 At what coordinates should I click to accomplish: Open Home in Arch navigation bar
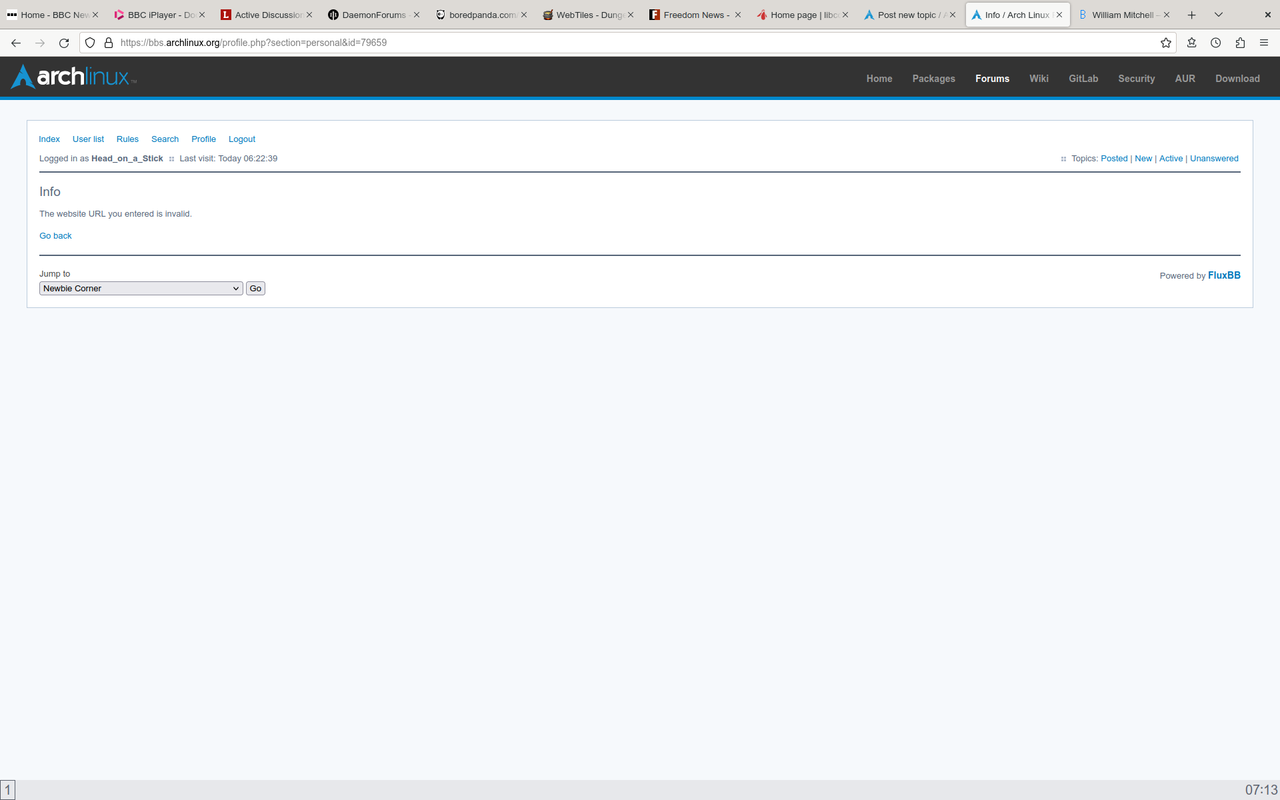tap(879, 78)
